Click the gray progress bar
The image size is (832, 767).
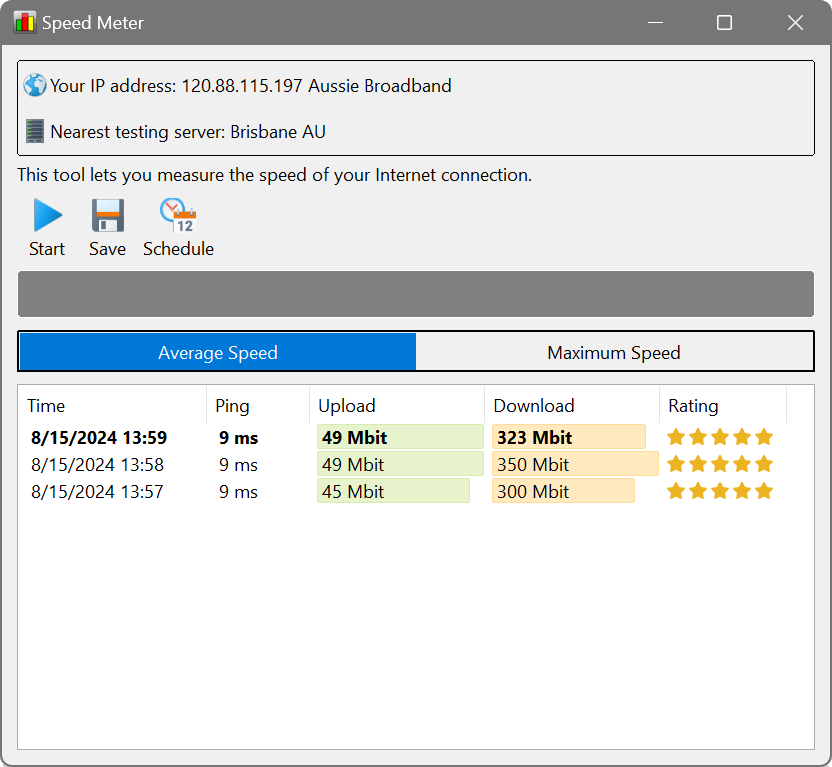(416, 294)
